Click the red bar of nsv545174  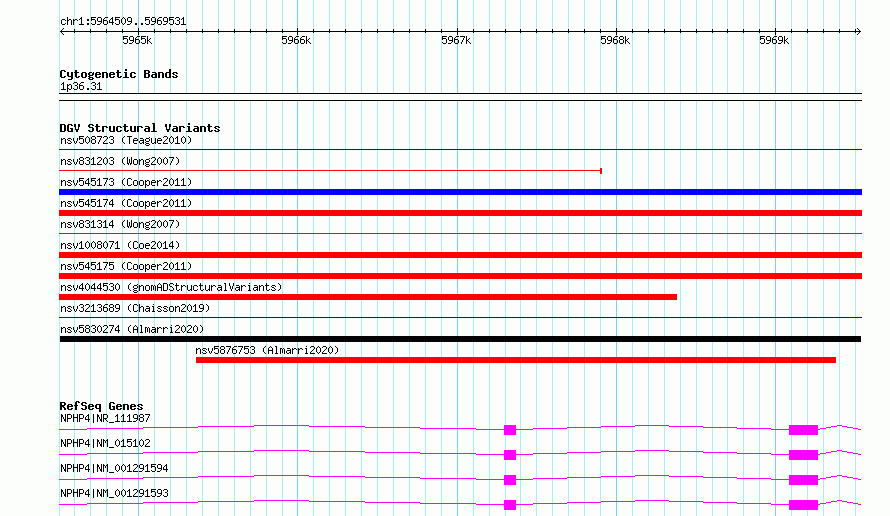tap(460, 213)
